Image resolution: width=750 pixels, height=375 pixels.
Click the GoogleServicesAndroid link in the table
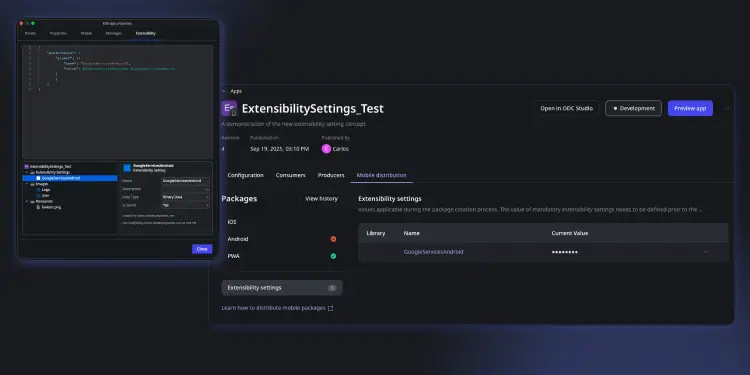(433, 252)
